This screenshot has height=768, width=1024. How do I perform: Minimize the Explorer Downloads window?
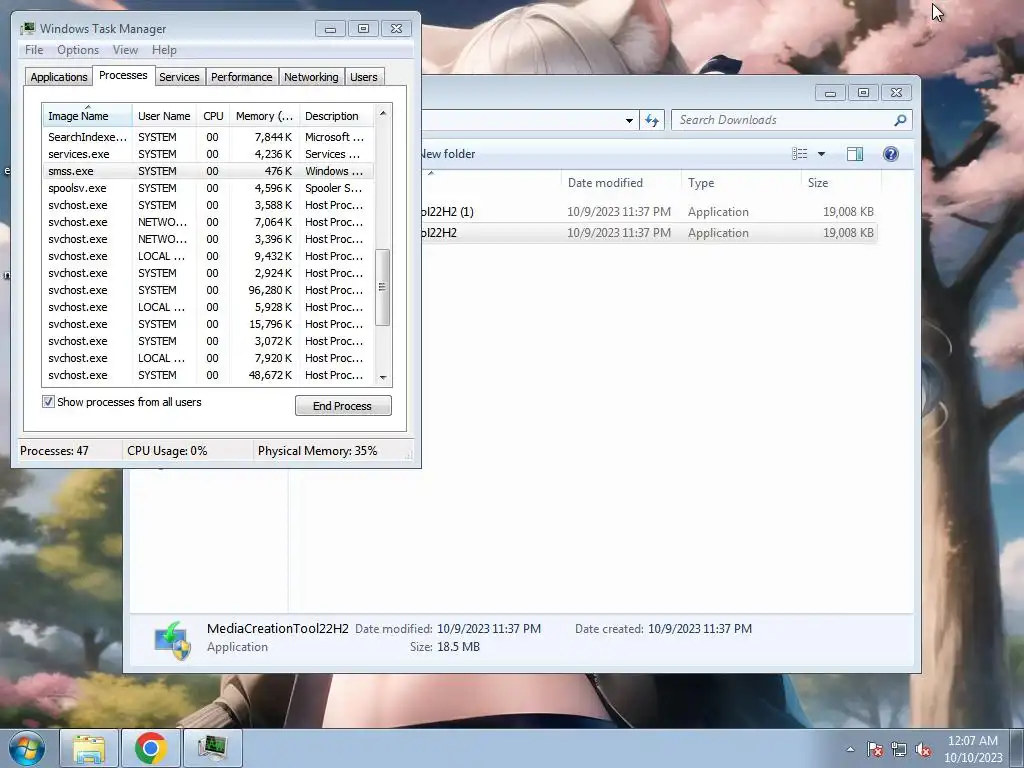pos(830,93)
